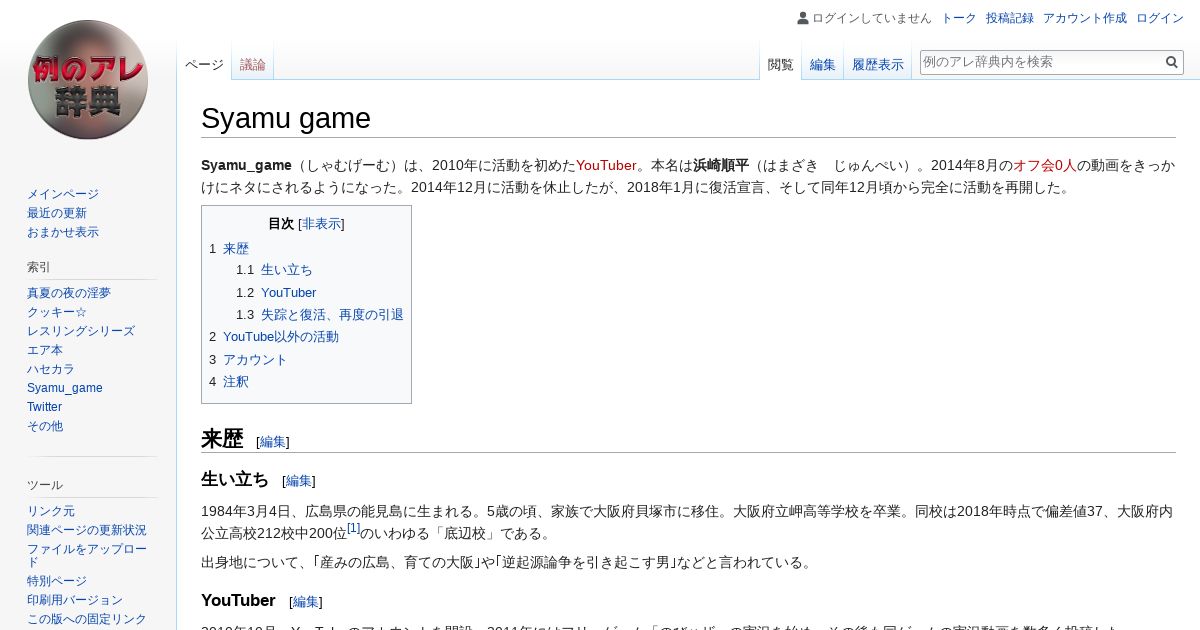Select the 編集 tab
The image size is (1200, 630).
click(x=823, y=64)
